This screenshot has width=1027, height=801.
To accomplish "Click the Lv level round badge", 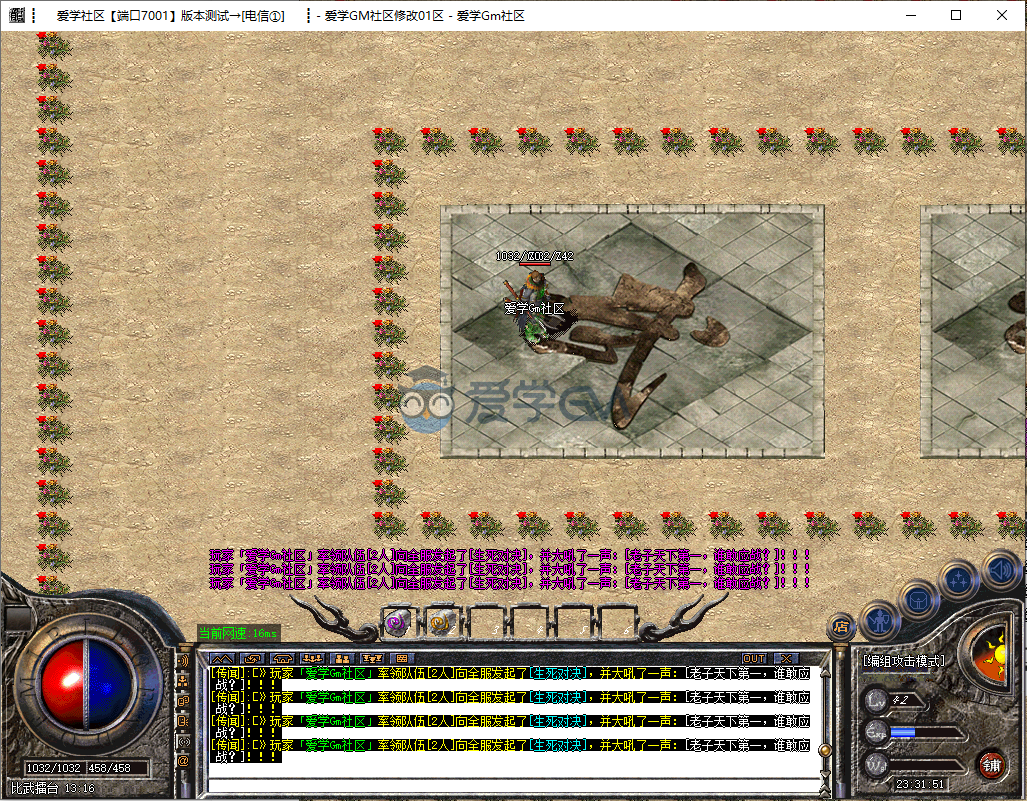I will 876,699.
